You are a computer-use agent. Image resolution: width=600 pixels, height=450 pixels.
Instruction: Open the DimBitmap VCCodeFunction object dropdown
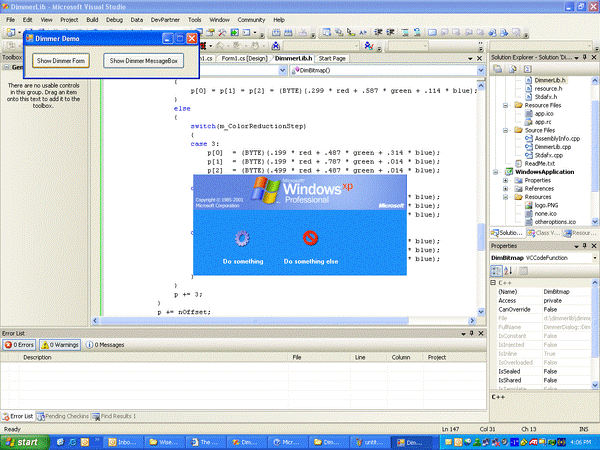[x=595, y=258]
